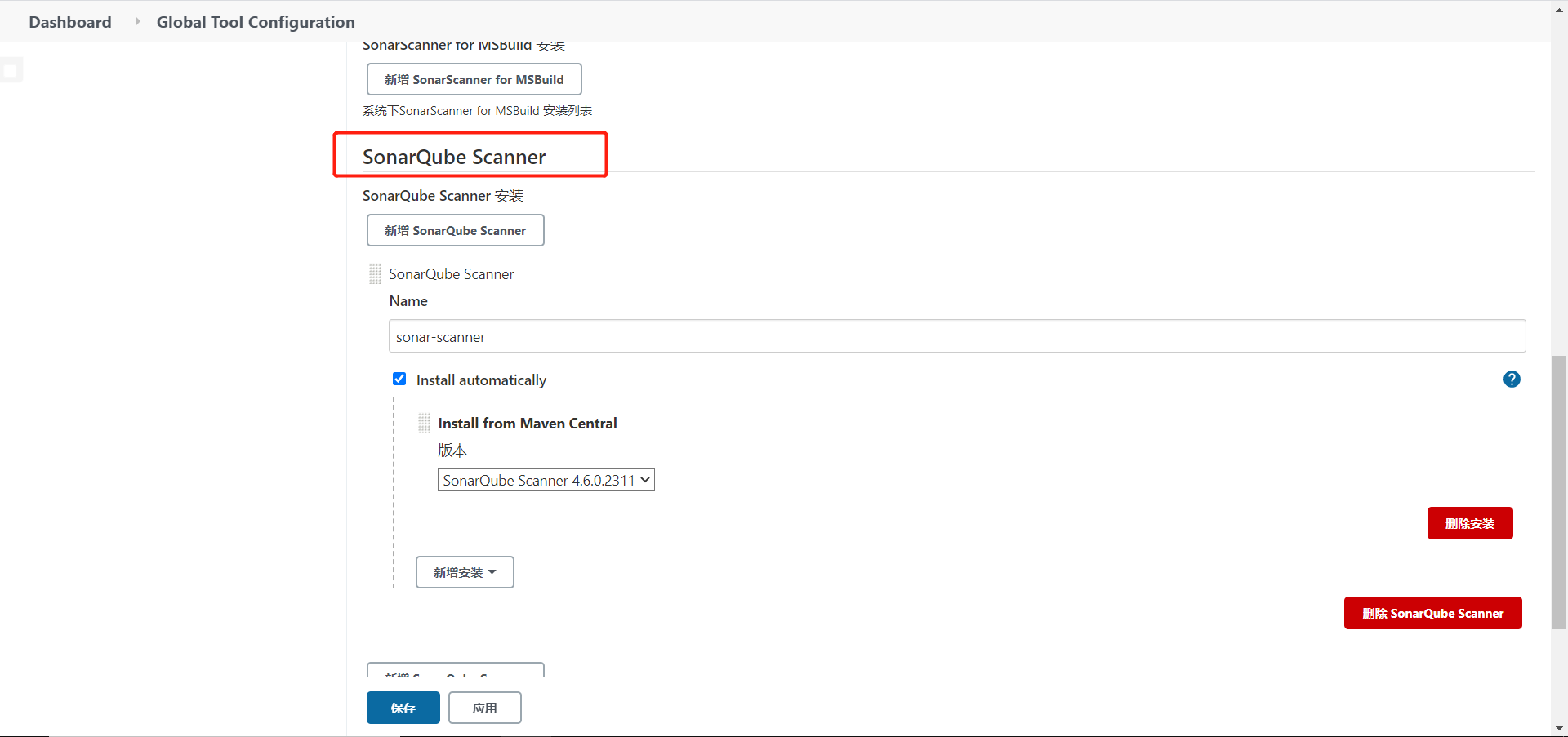This screenshot has height=737, width=1568.
Task: Go to the Dashboard breadcrumb
Action: coord(70,22)
